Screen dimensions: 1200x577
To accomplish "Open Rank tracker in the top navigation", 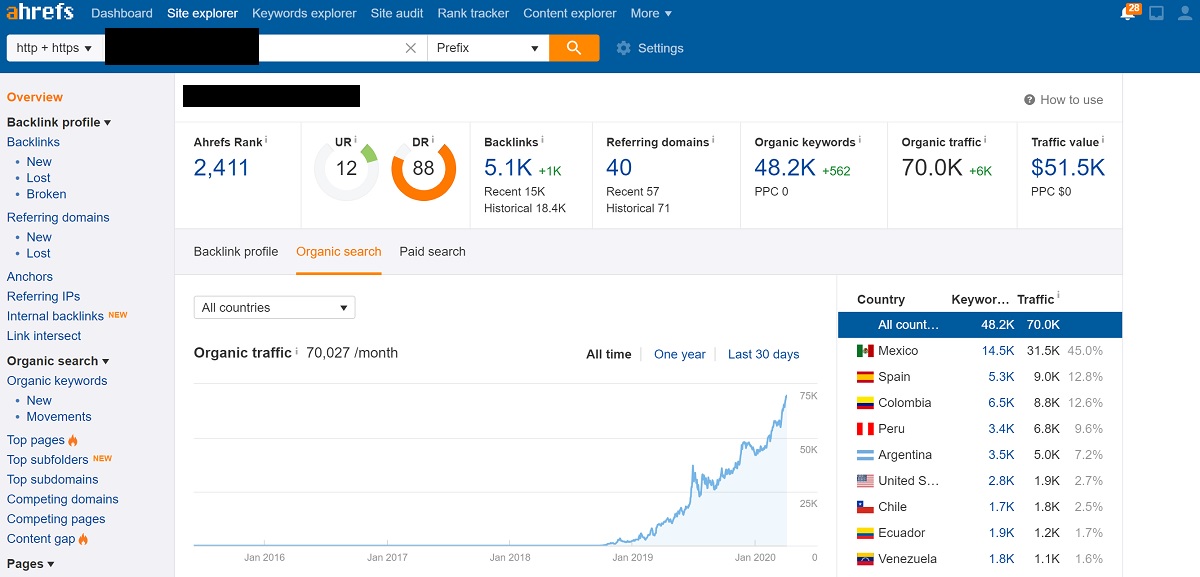I will click(x=473, y=14).
